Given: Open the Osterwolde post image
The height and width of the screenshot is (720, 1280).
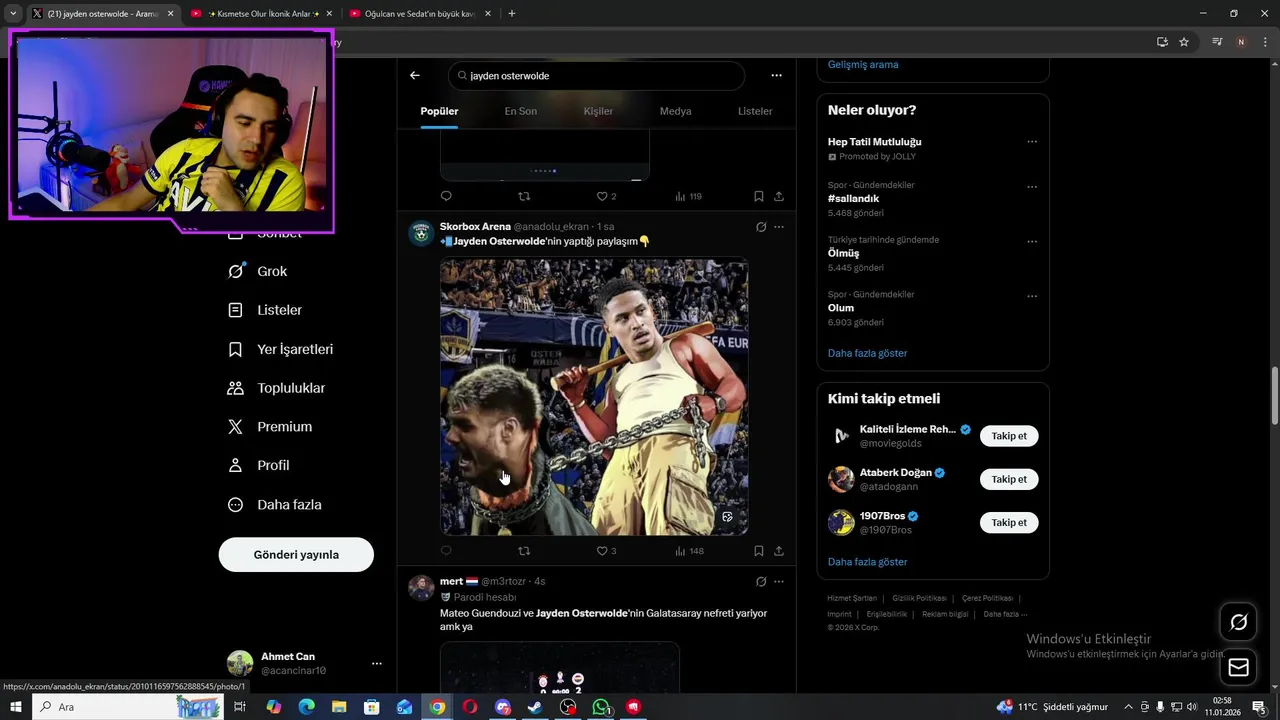Looking at the screenshot, I should (594, 397).
